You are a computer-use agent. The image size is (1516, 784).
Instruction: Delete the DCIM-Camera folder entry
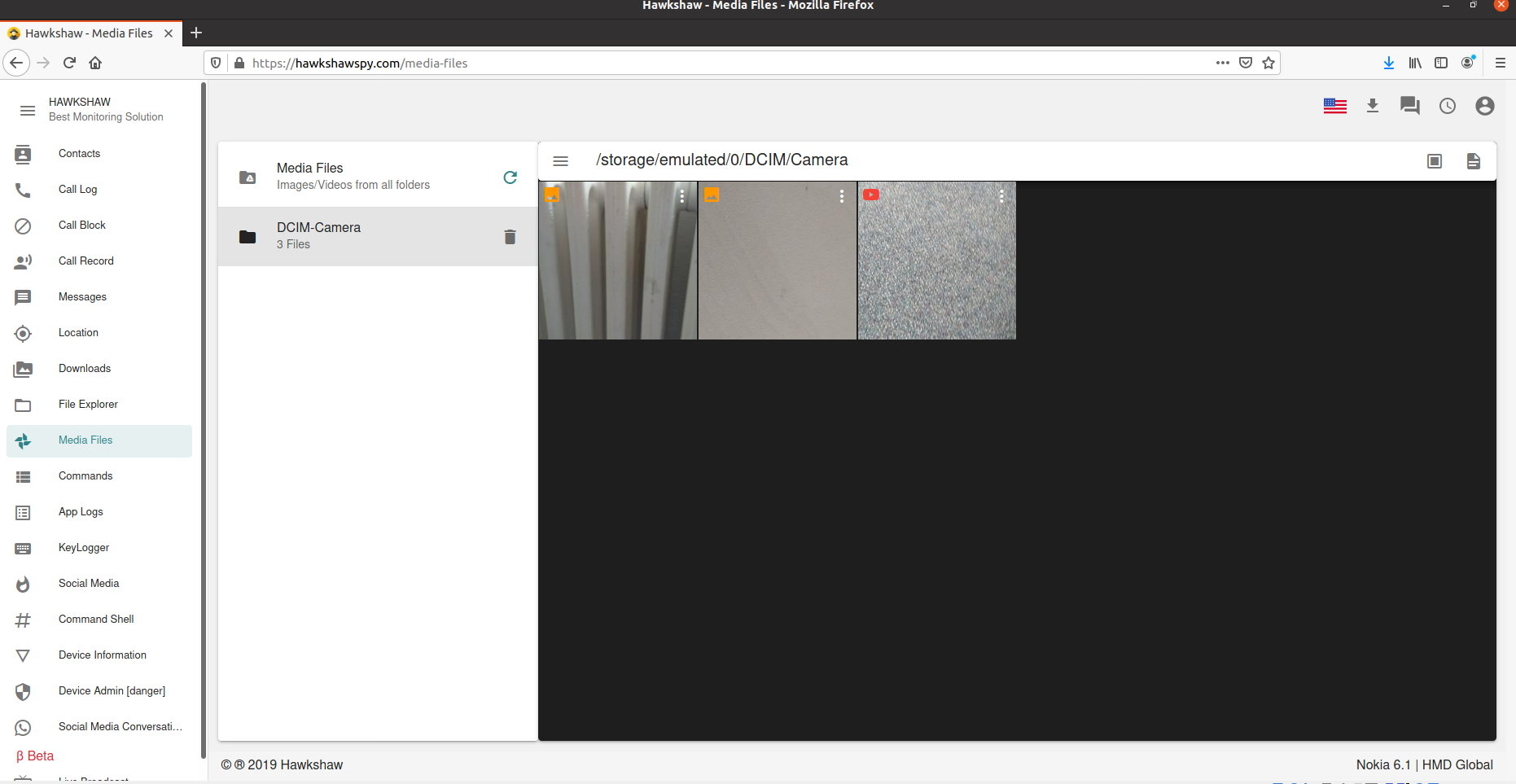(x=510, y=236)
